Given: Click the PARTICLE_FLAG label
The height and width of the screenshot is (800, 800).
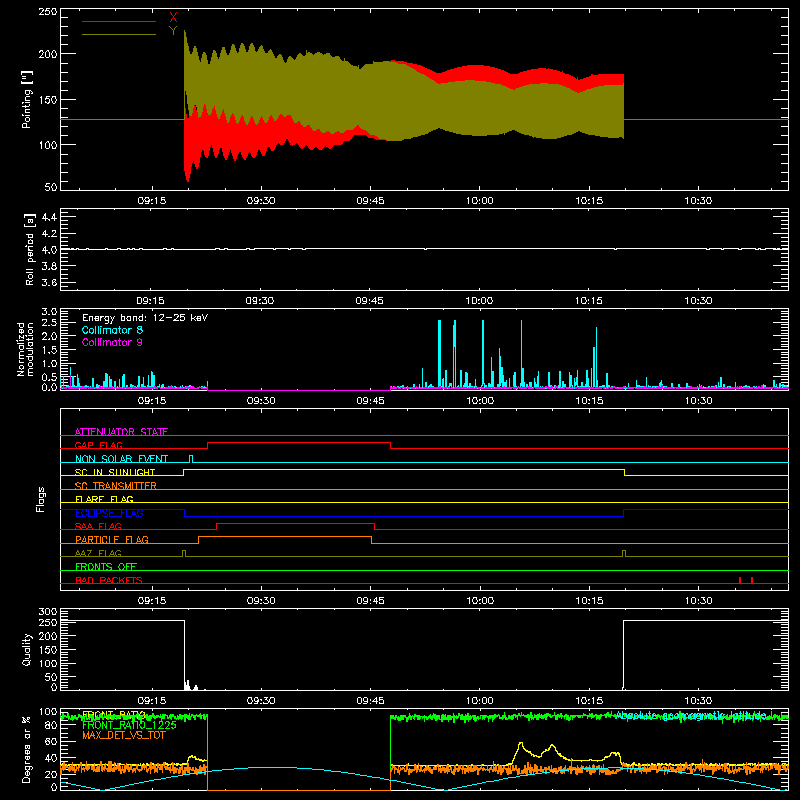Looking at the screenshot, I should pos(112,539).
